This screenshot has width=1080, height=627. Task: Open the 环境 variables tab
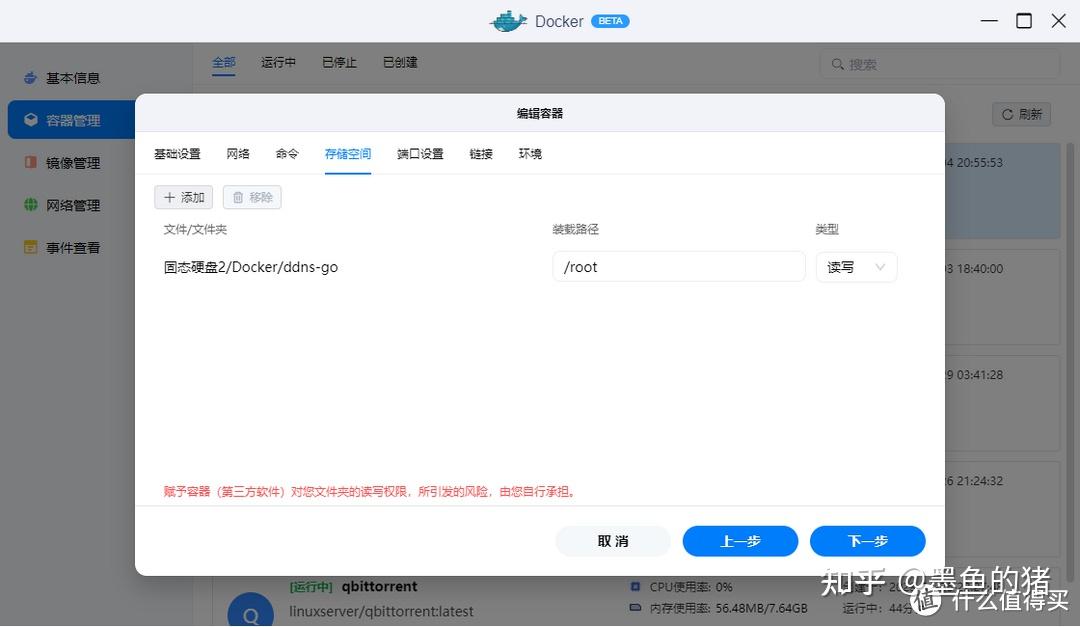530,154
